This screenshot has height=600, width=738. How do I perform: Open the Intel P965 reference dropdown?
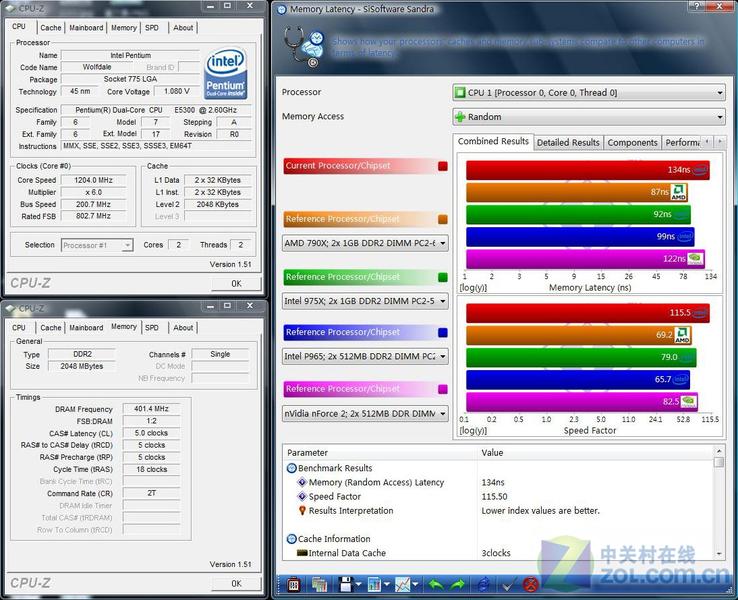tap(365, 356)
